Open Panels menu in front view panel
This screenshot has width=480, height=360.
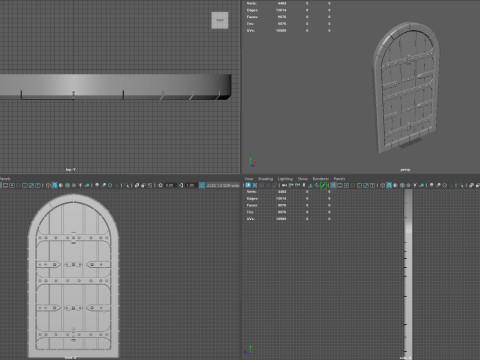[5, 179]
